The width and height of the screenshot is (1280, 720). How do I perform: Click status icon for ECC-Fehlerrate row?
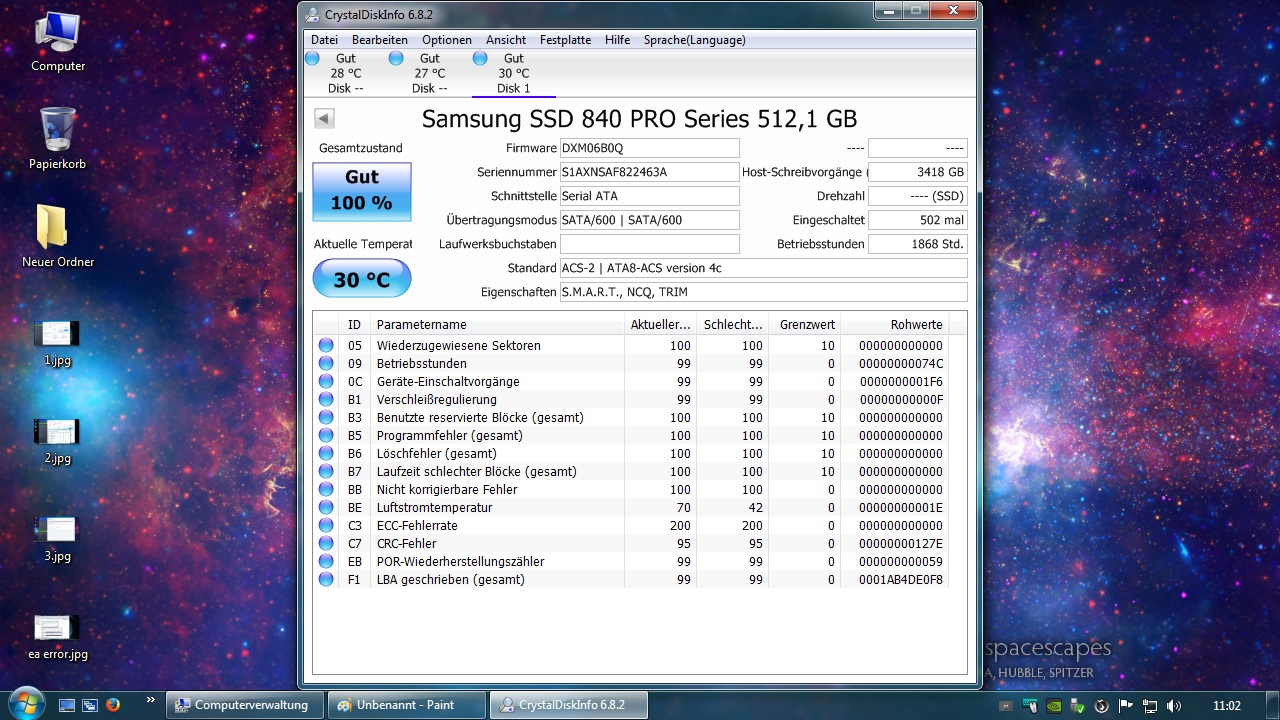click(326, 525)
